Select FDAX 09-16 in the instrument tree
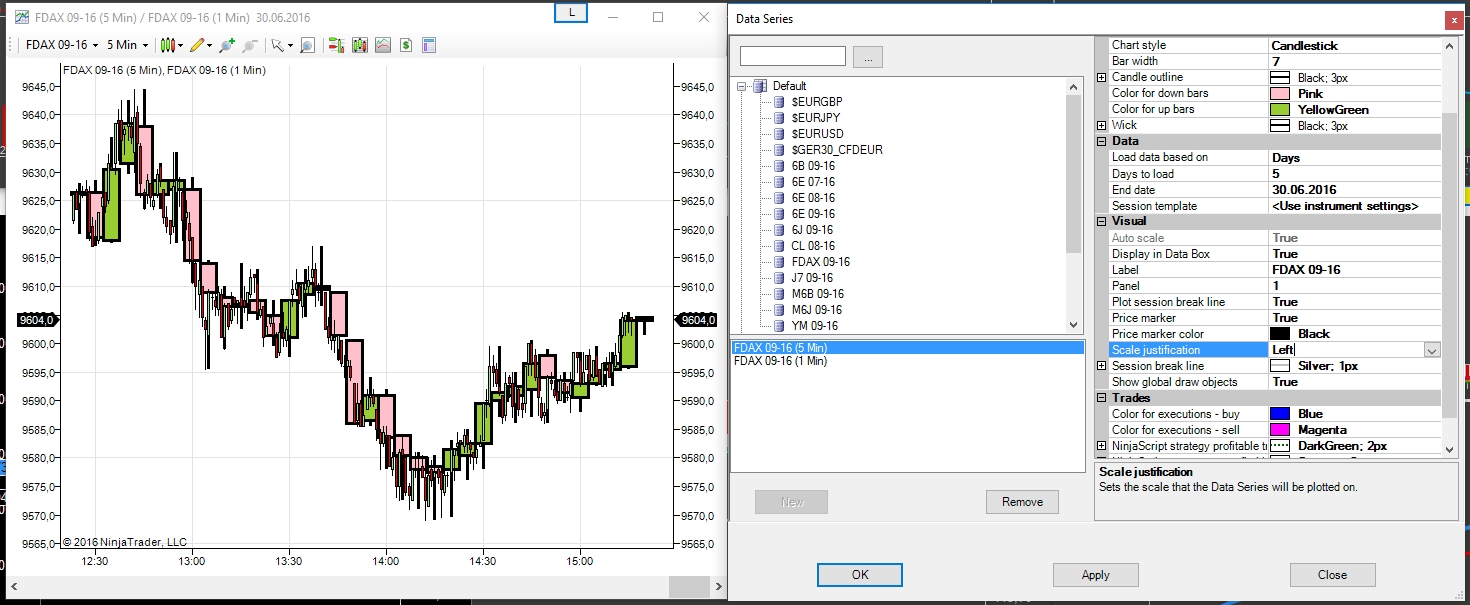1470x605 pixels. 820,262
